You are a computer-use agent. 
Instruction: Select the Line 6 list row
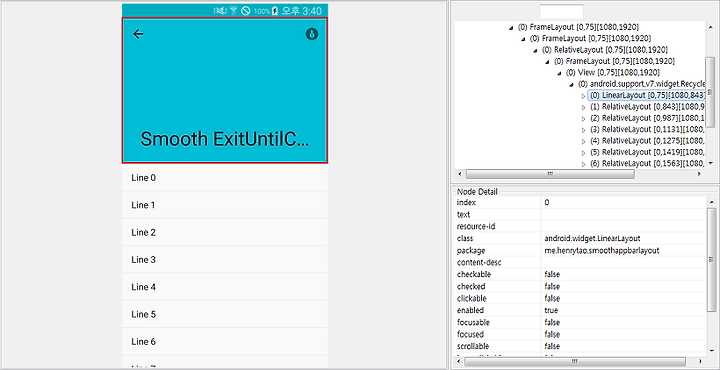point(225,342)
